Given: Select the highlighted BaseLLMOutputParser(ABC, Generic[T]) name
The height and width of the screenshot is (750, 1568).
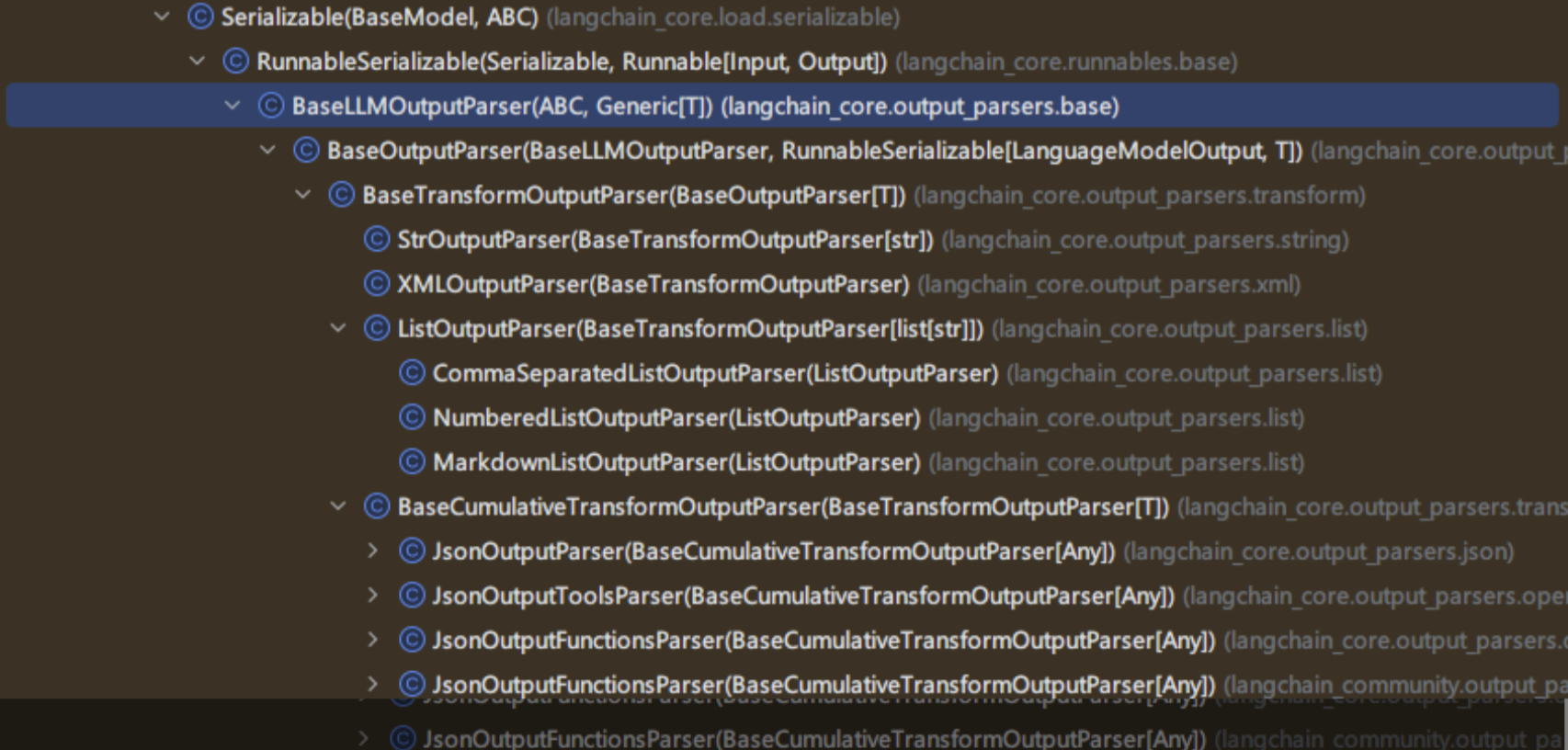Looking at the screenshot, I should click(502, 106).
